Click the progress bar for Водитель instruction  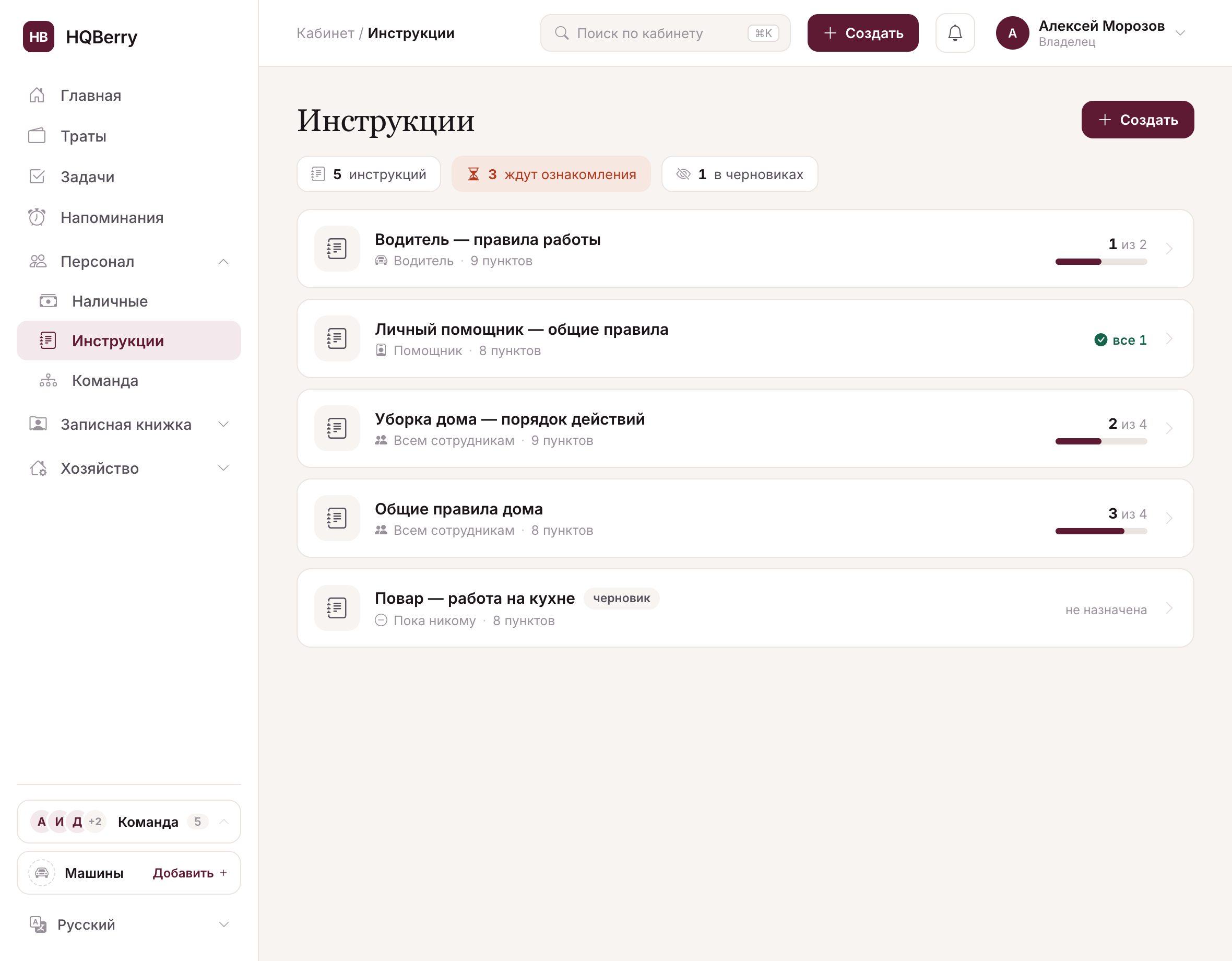coord(1100,262)
